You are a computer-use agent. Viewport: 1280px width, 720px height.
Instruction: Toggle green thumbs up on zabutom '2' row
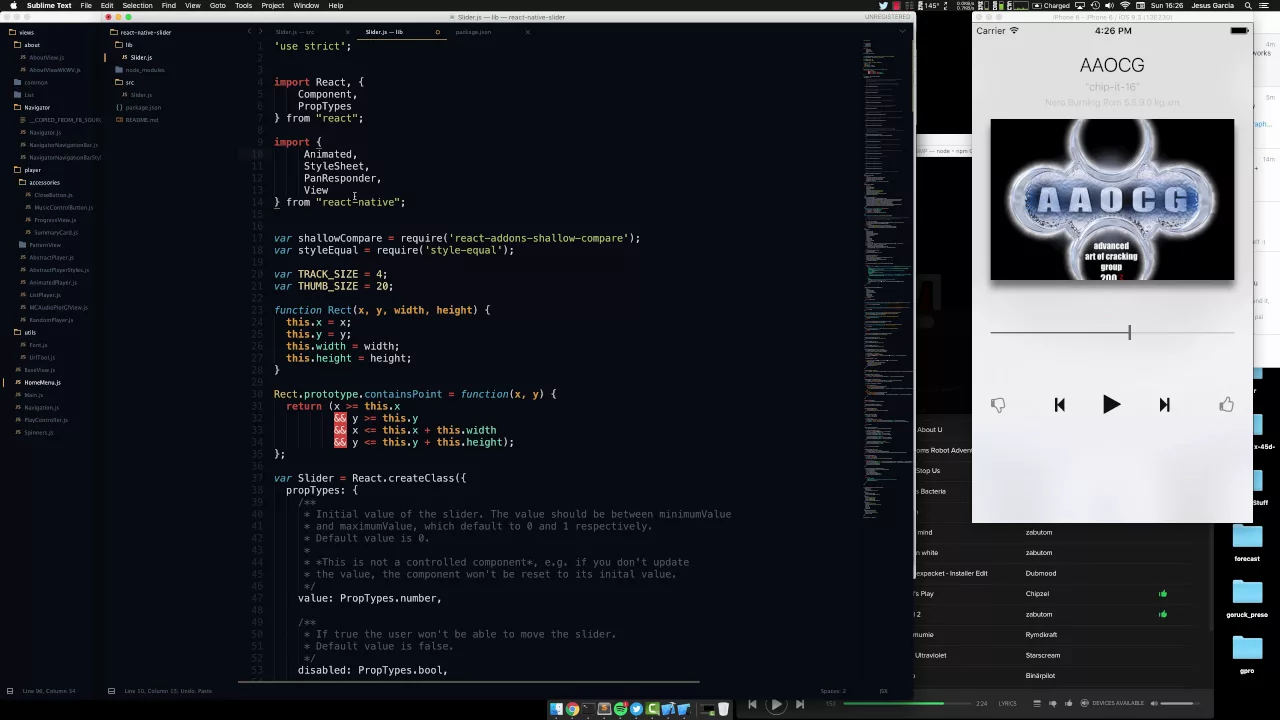click(x=1162, y=614)
